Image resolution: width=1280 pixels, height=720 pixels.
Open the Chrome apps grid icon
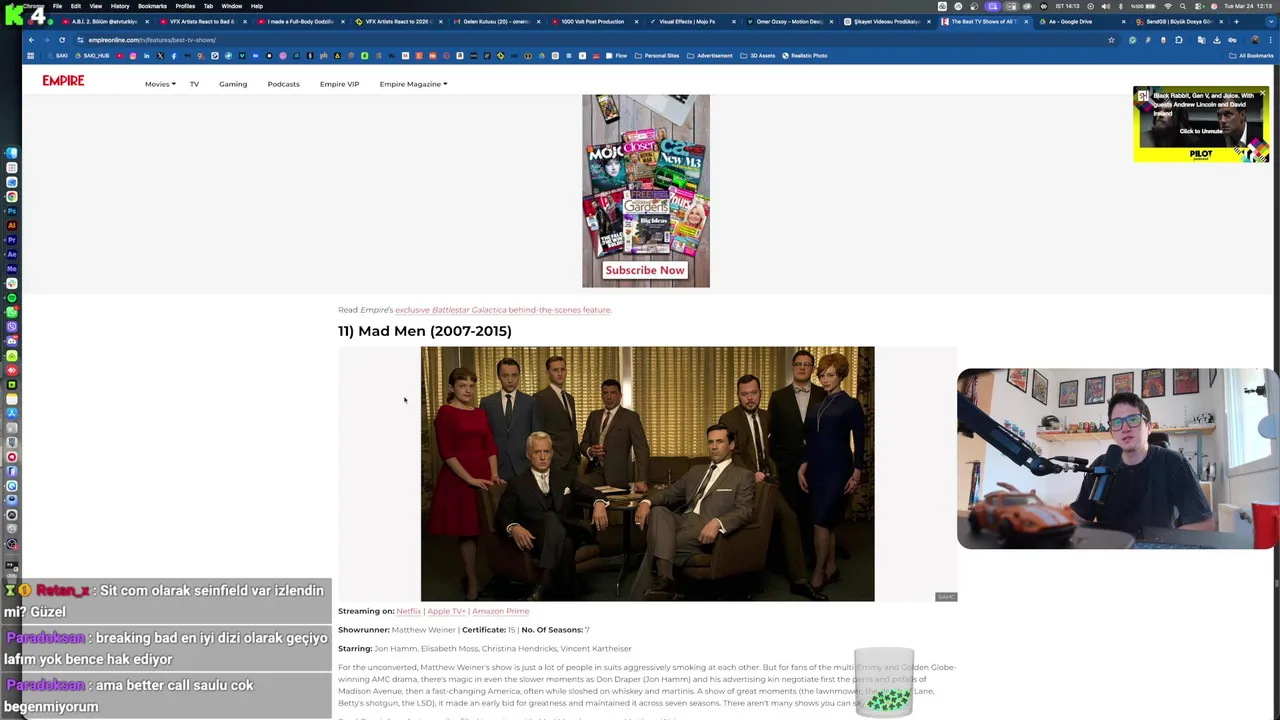[30, 56]
